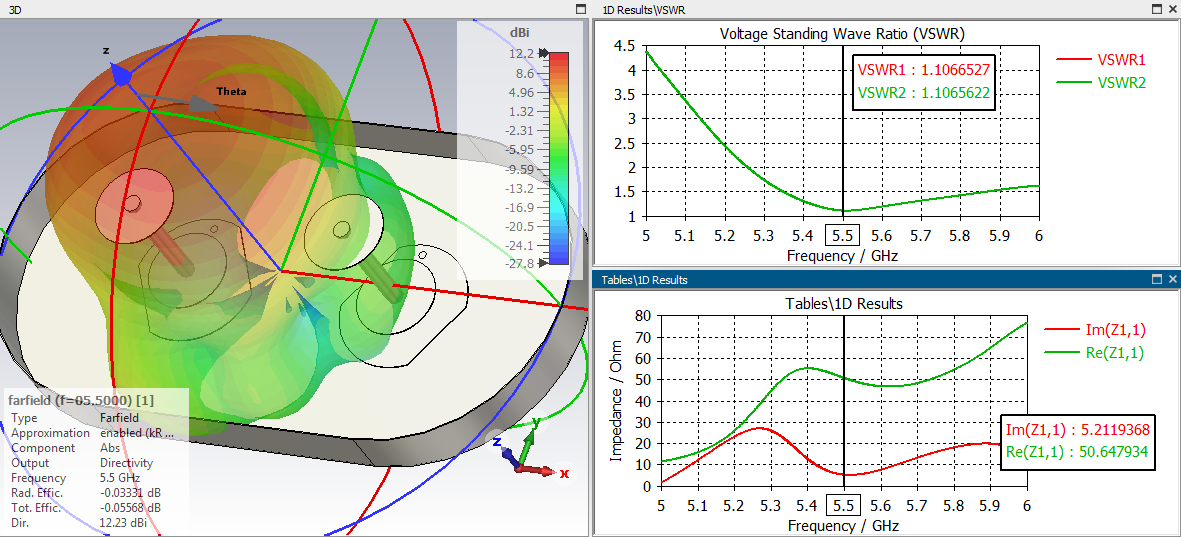Close the Tables\1D Results pane
This screenshot has width=1181, height=537.
(1172, 279)
